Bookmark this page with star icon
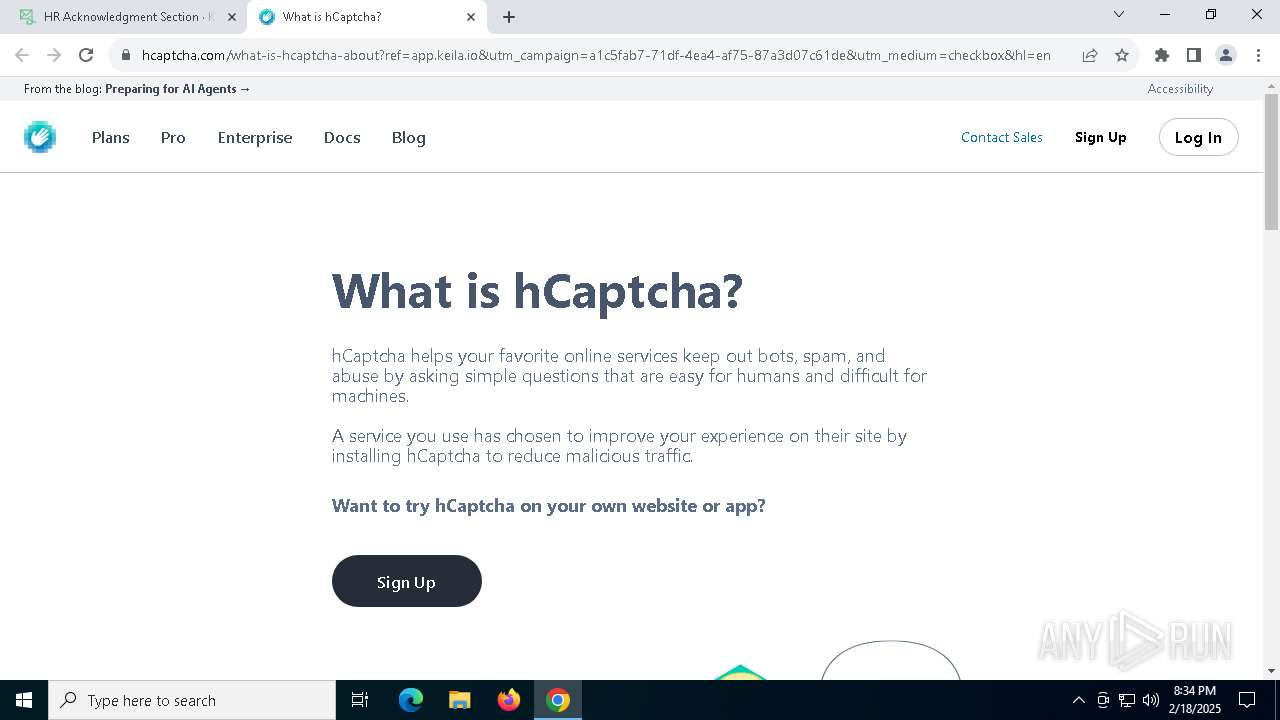This screenshot has height=720, width=1280. point(1122,55)
